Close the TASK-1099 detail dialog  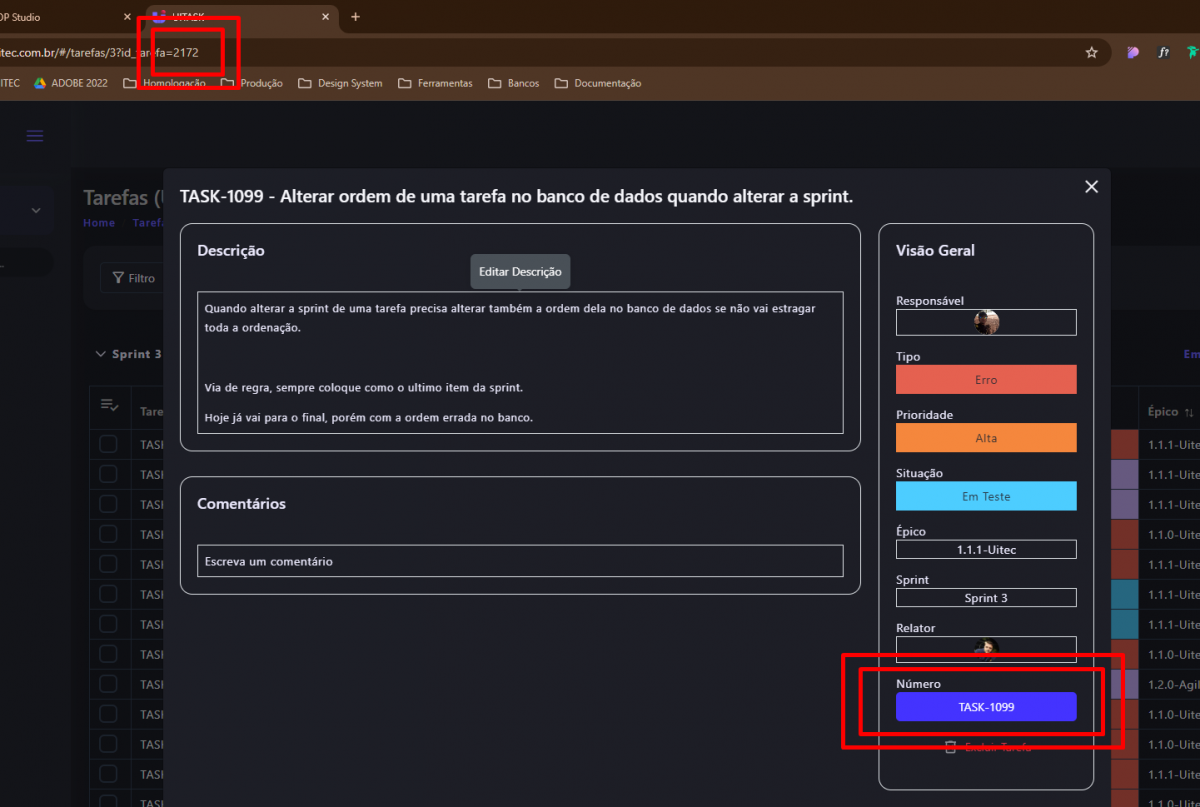(1091, 187)
